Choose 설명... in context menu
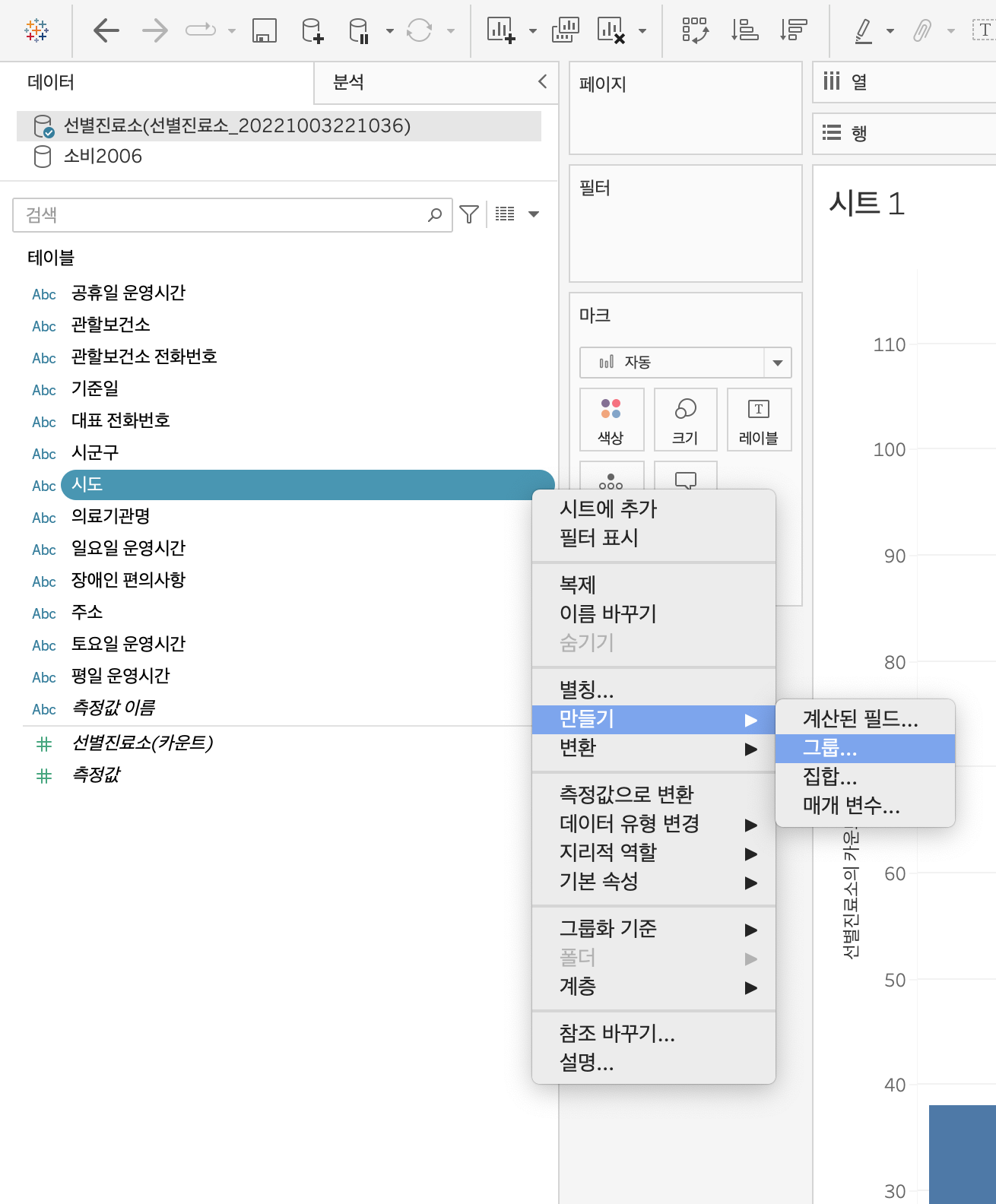 (654, 1063)
